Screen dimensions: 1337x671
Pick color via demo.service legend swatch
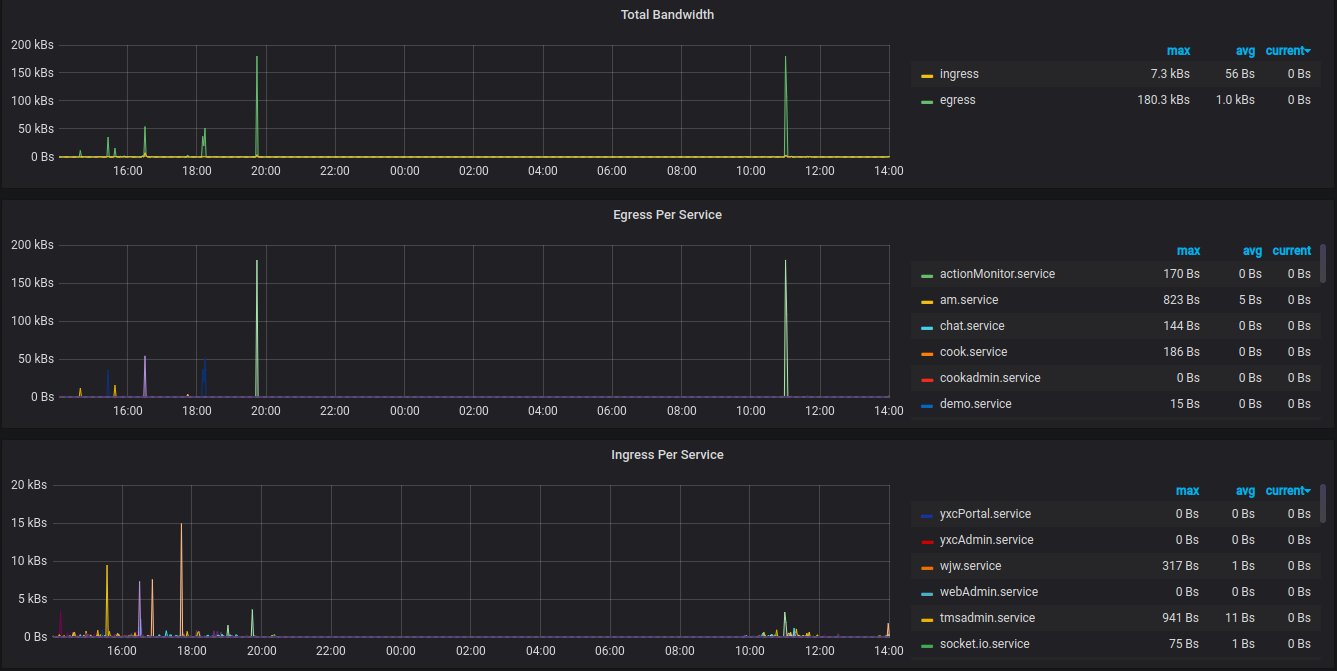coord(927,405)
